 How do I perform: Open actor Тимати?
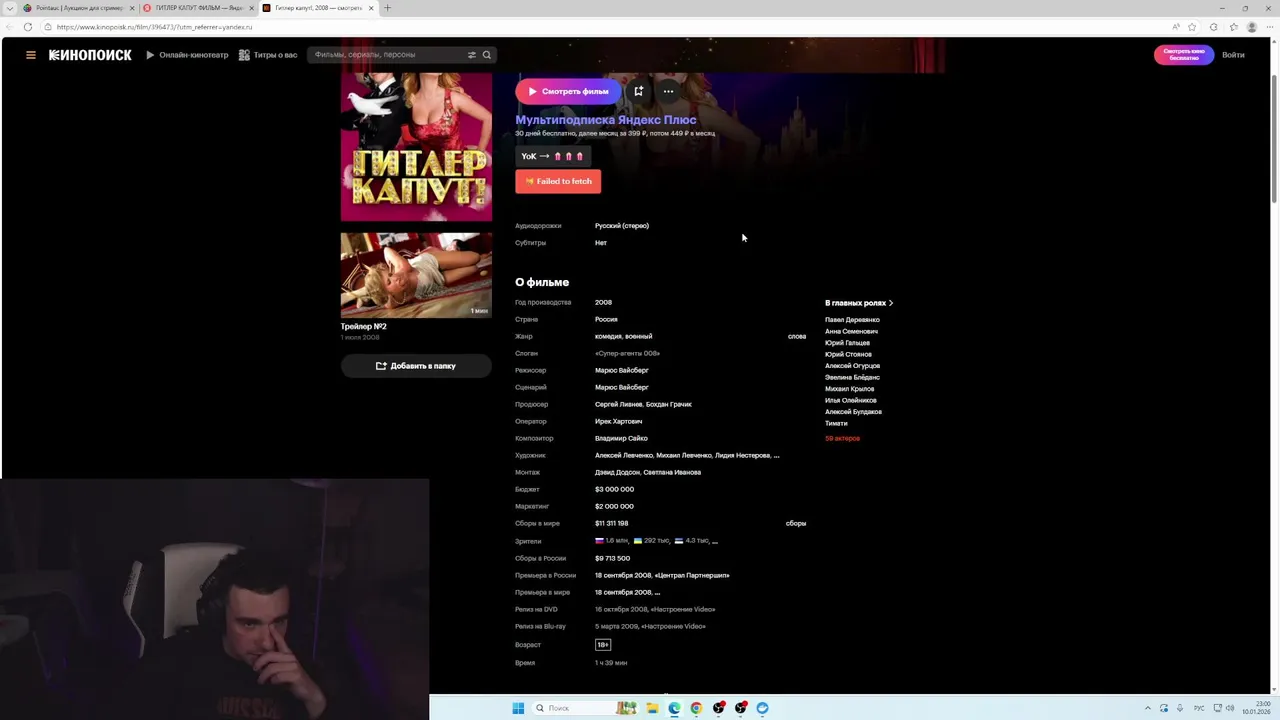click(836, 423)
